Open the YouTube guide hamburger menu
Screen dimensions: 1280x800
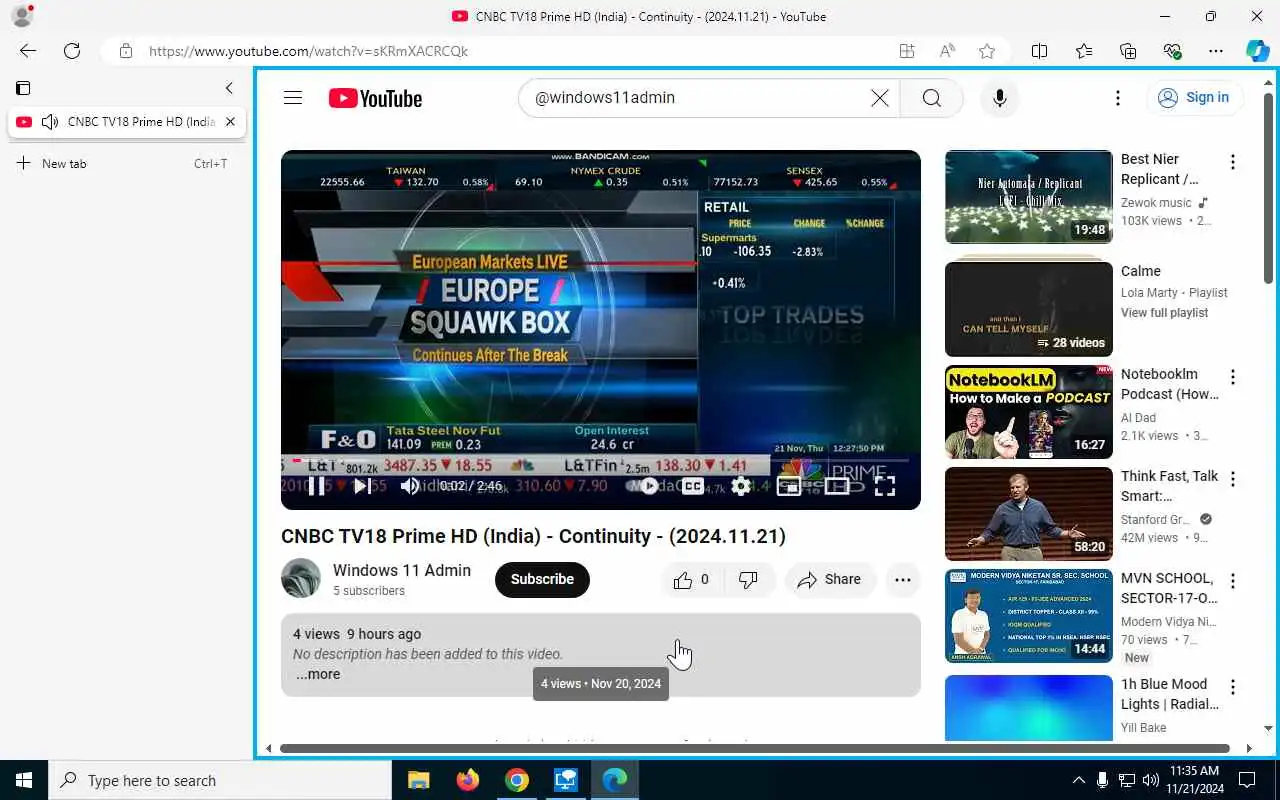(293, 98)
